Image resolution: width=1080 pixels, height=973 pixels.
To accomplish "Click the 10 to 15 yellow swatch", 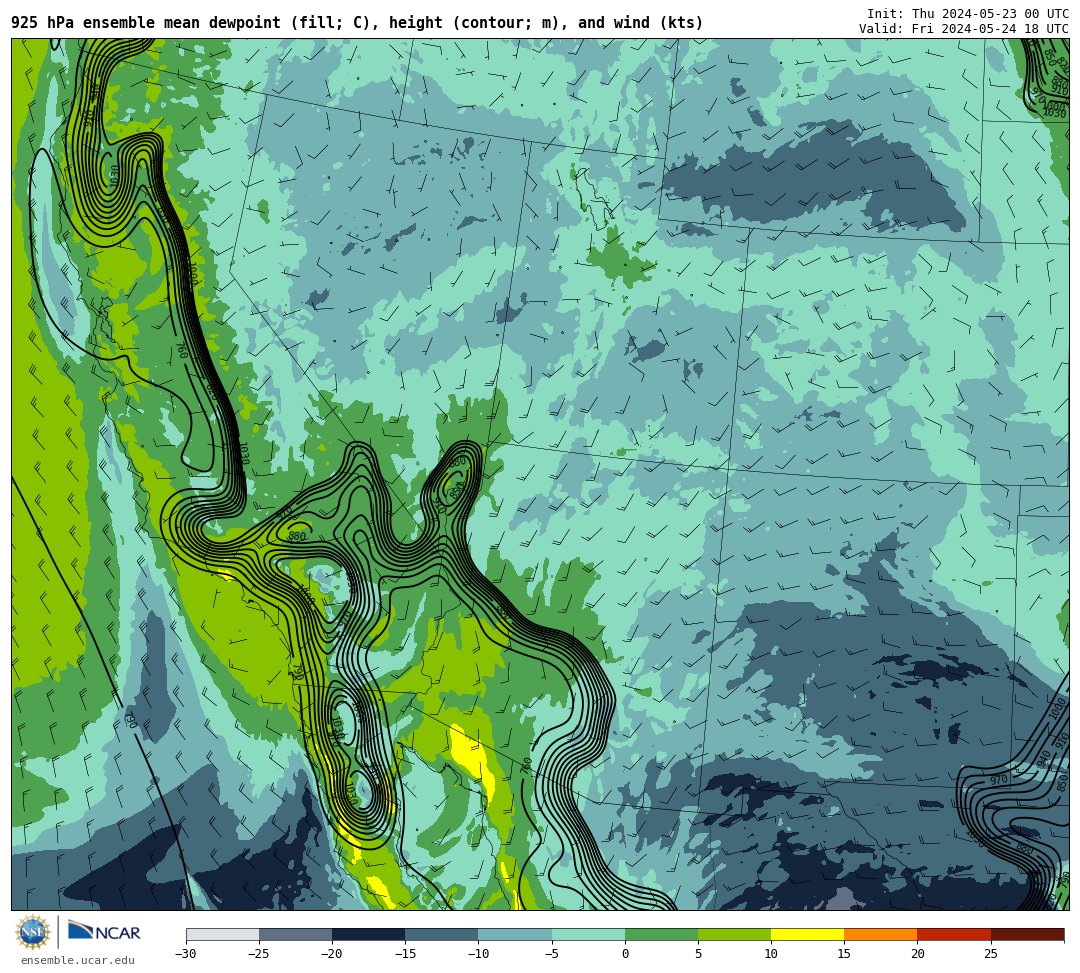I will coord(807,934).
